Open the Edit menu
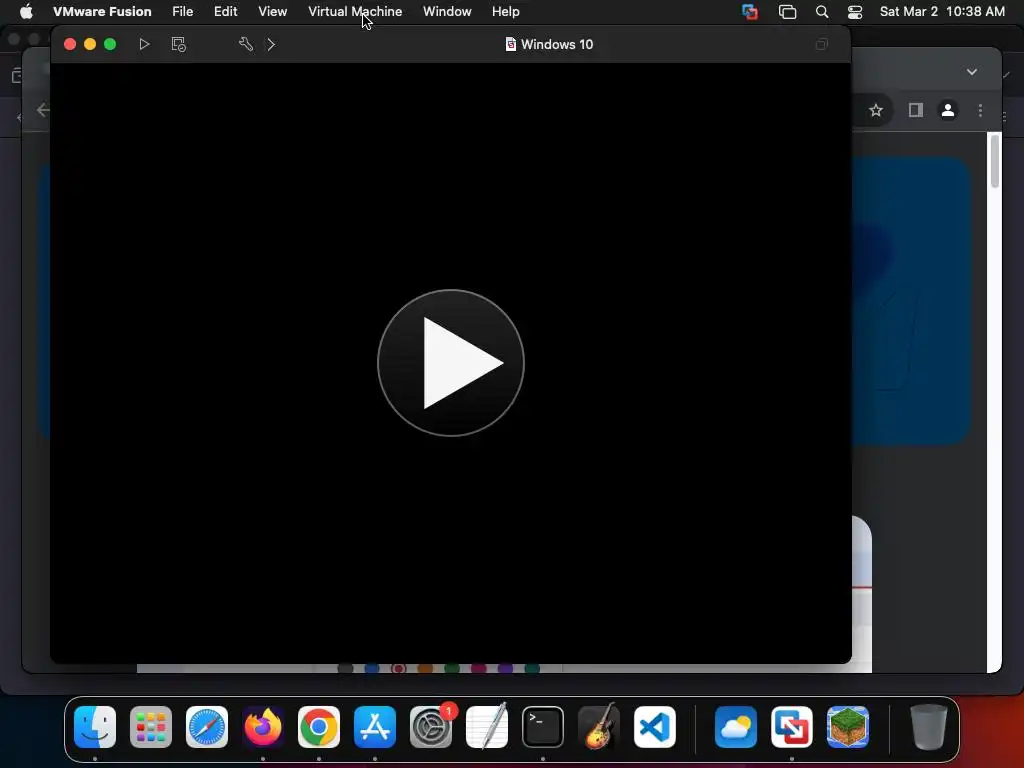Viewport: 1024px width, 768px height. pyautogui.click(x=225, y=11)
